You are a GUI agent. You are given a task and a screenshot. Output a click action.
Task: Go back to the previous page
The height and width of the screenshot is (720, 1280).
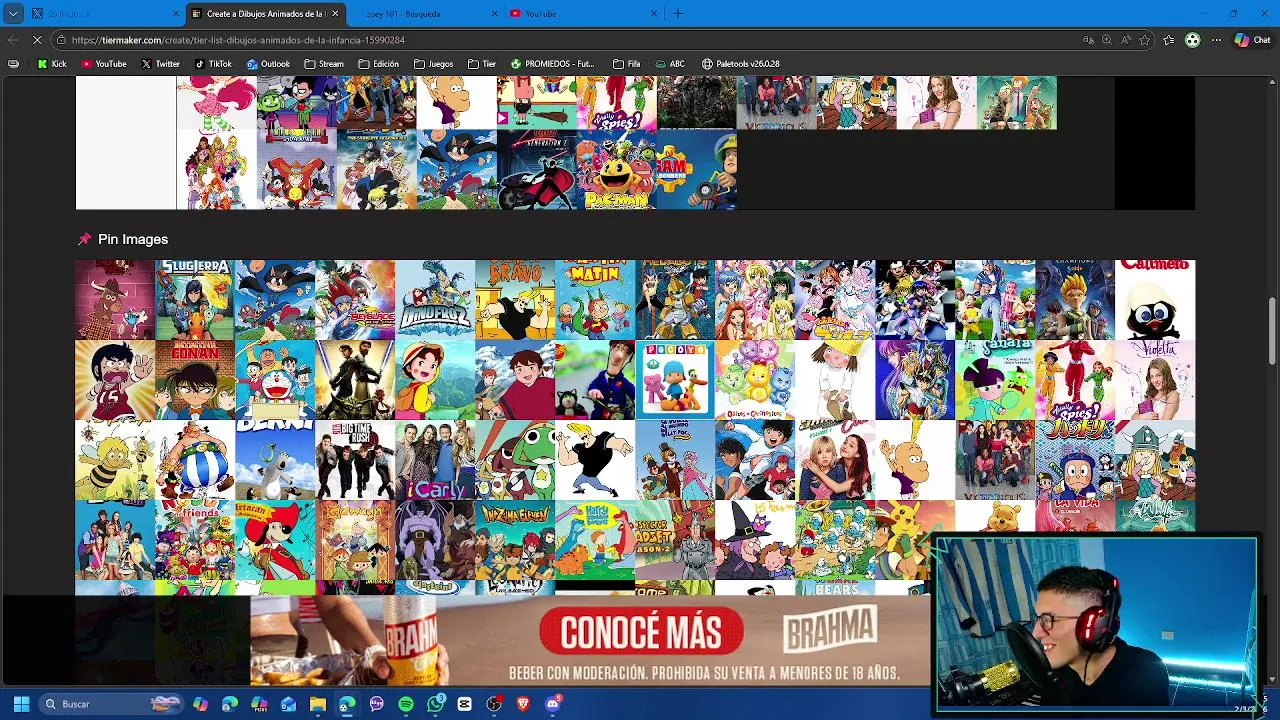12,40
